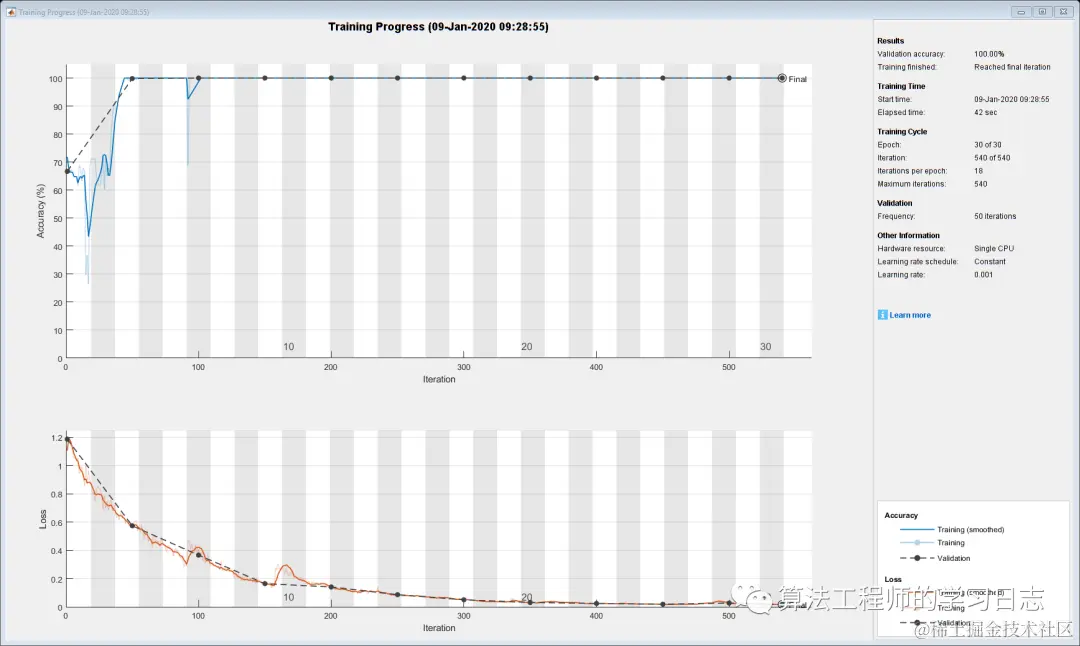Click the Training Time section heading

pyautogui.click(x=901, y=86)
